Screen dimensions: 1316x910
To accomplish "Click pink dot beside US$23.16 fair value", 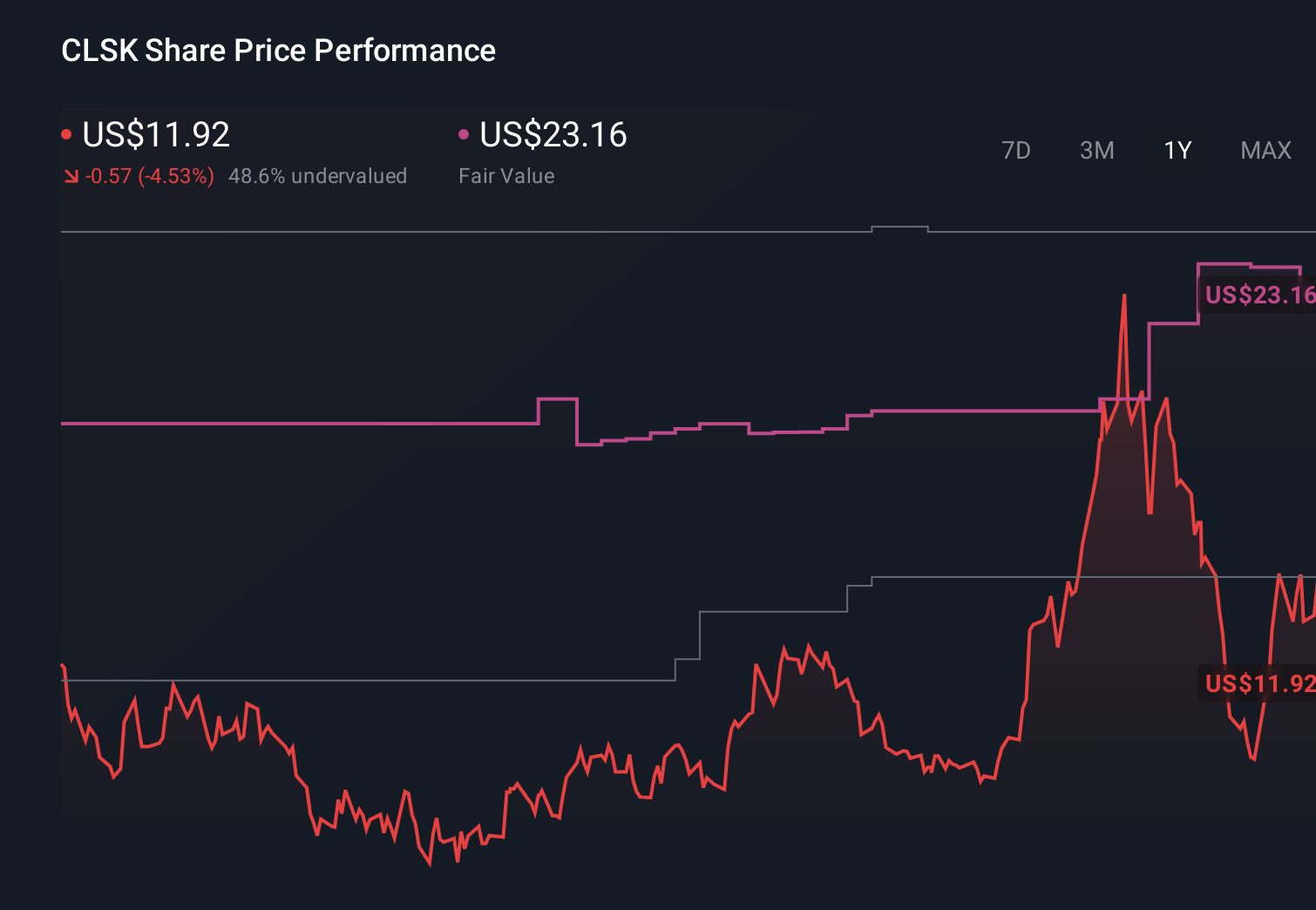I will (464, 134).
